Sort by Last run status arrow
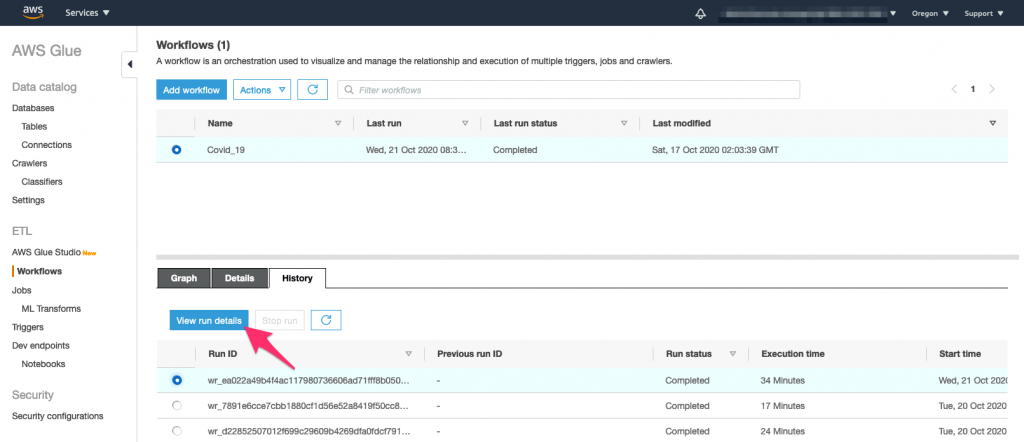1024x442 pixels. 624,123
